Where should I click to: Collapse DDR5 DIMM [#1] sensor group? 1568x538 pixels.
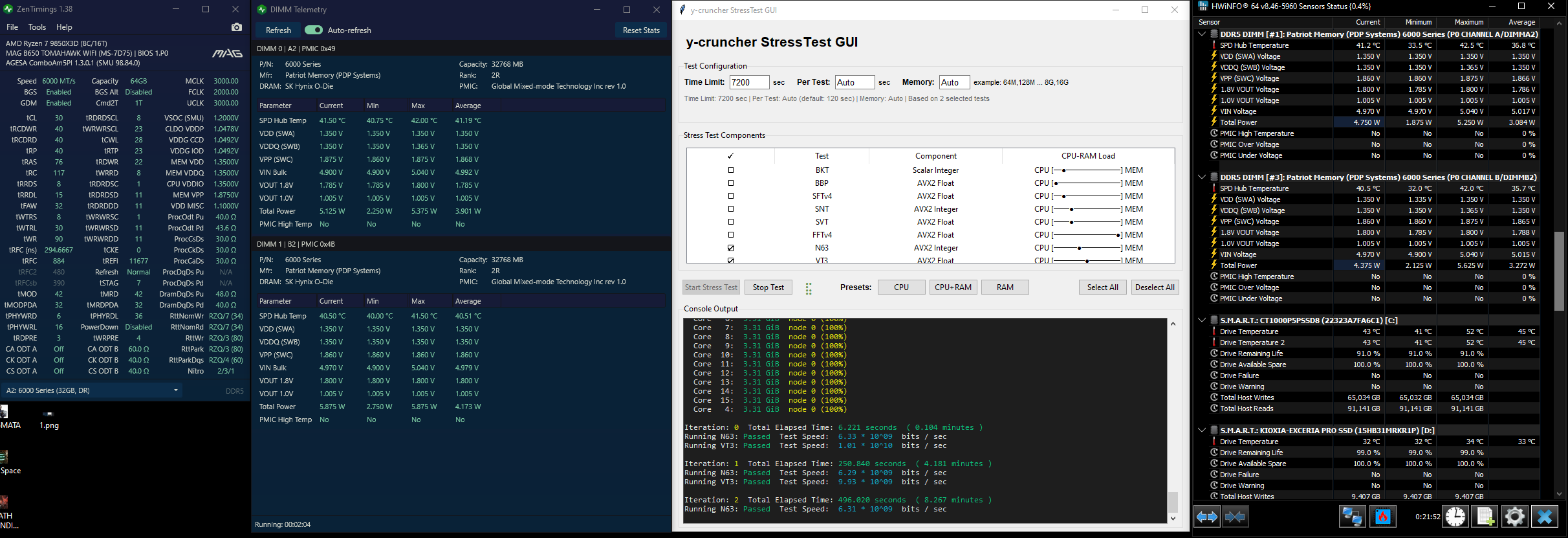pos(1203,34)
